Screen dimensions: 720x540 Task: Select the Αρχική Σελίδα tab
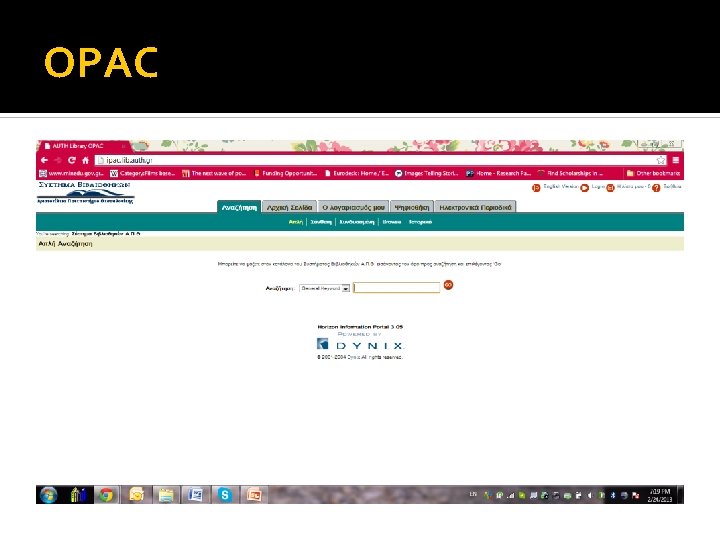pyautogui.click(x=289, y=208)
